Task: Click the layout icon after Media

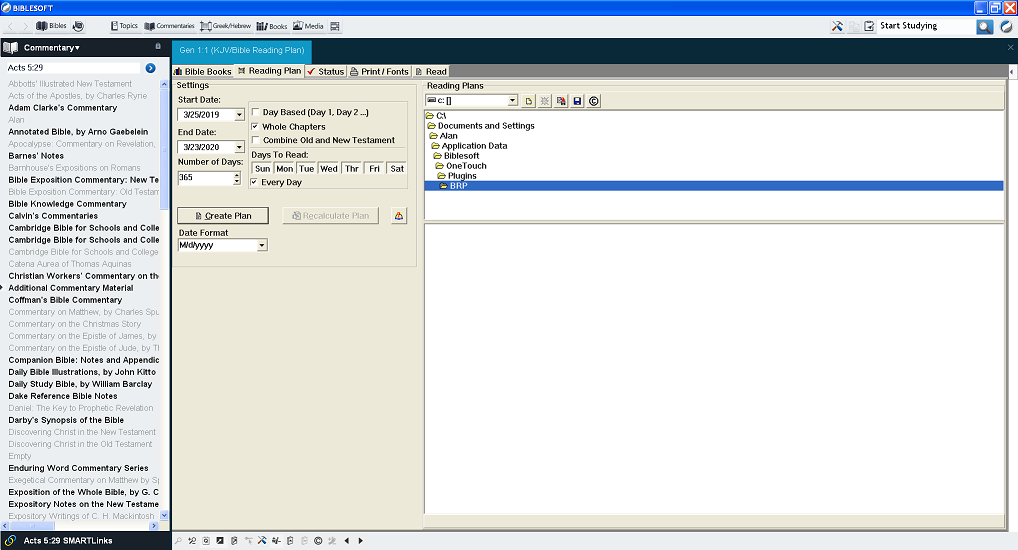Action: [x=335, y=26]
